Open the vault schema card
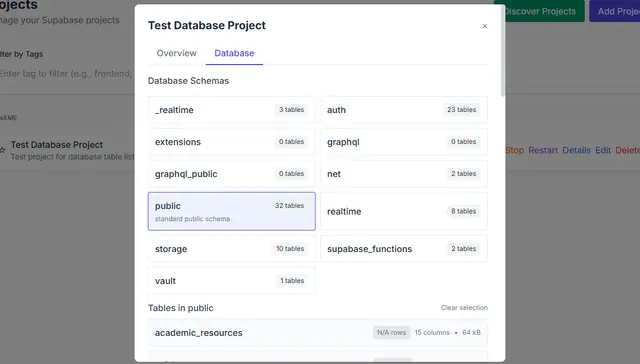 click(x=232, y=280)
